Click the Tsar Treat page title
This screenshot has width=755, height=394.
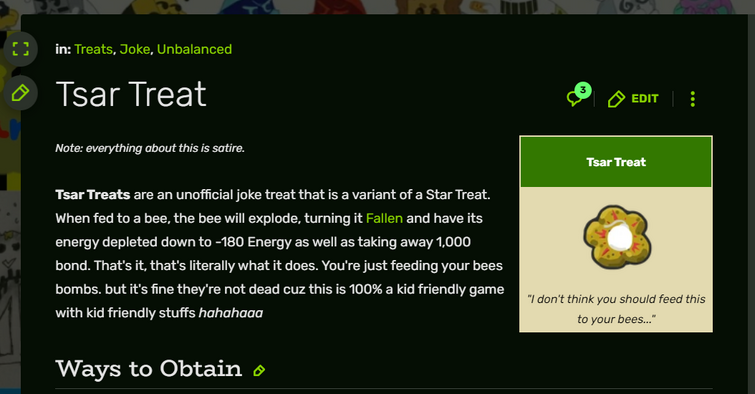[131, 94]
